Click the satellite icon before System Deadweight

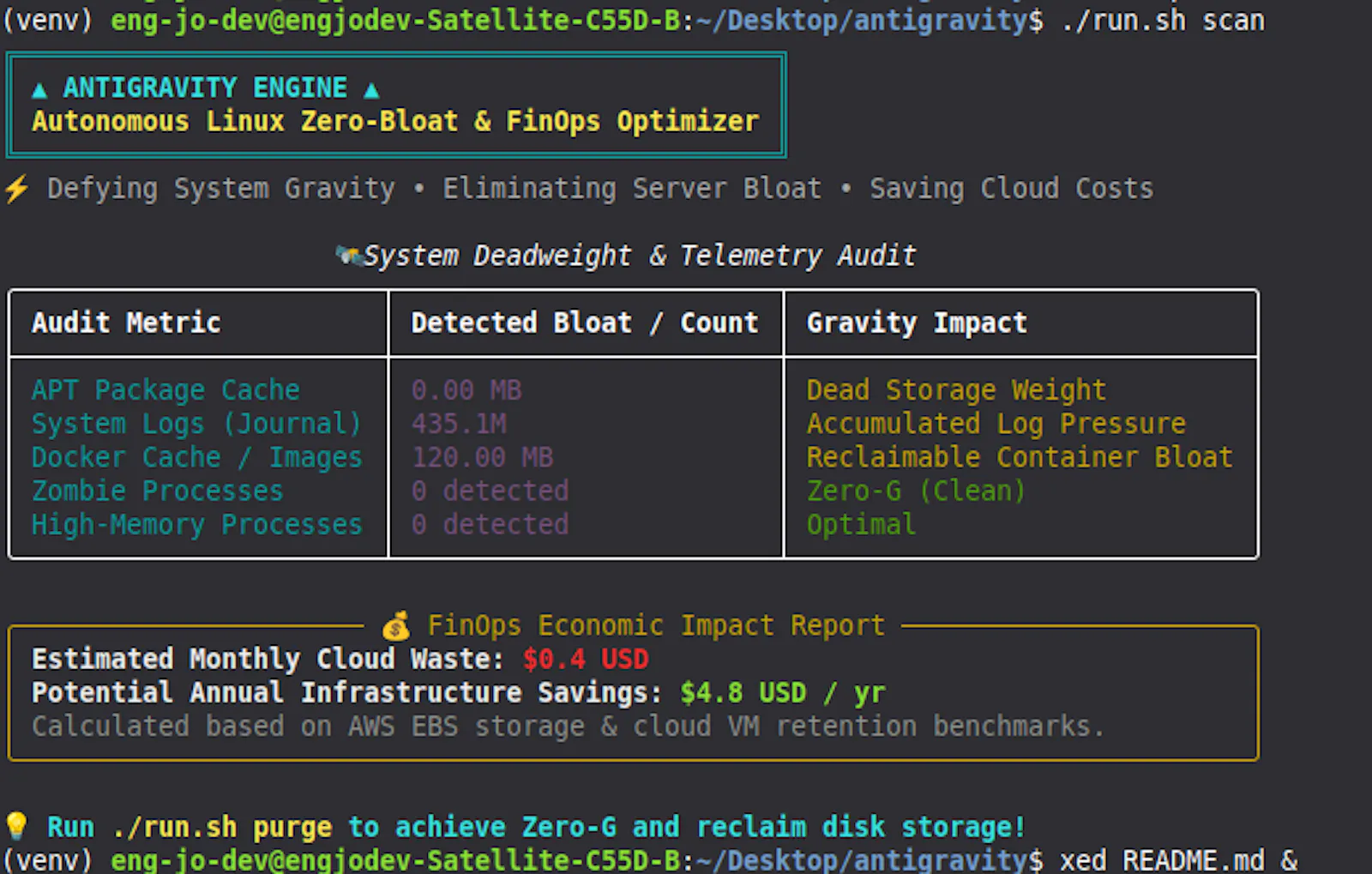(x=348, y=255)
